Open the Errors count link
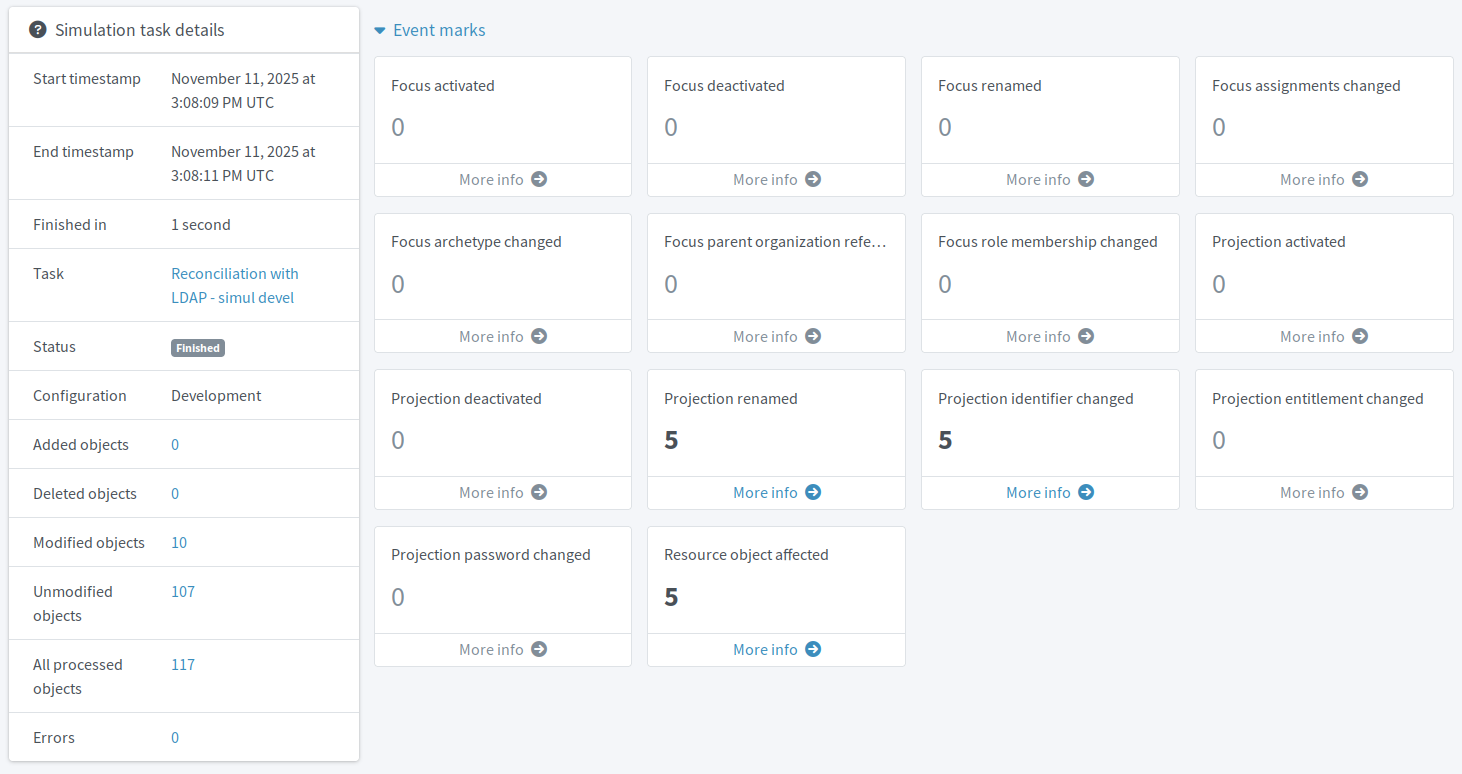 (175, 737)
